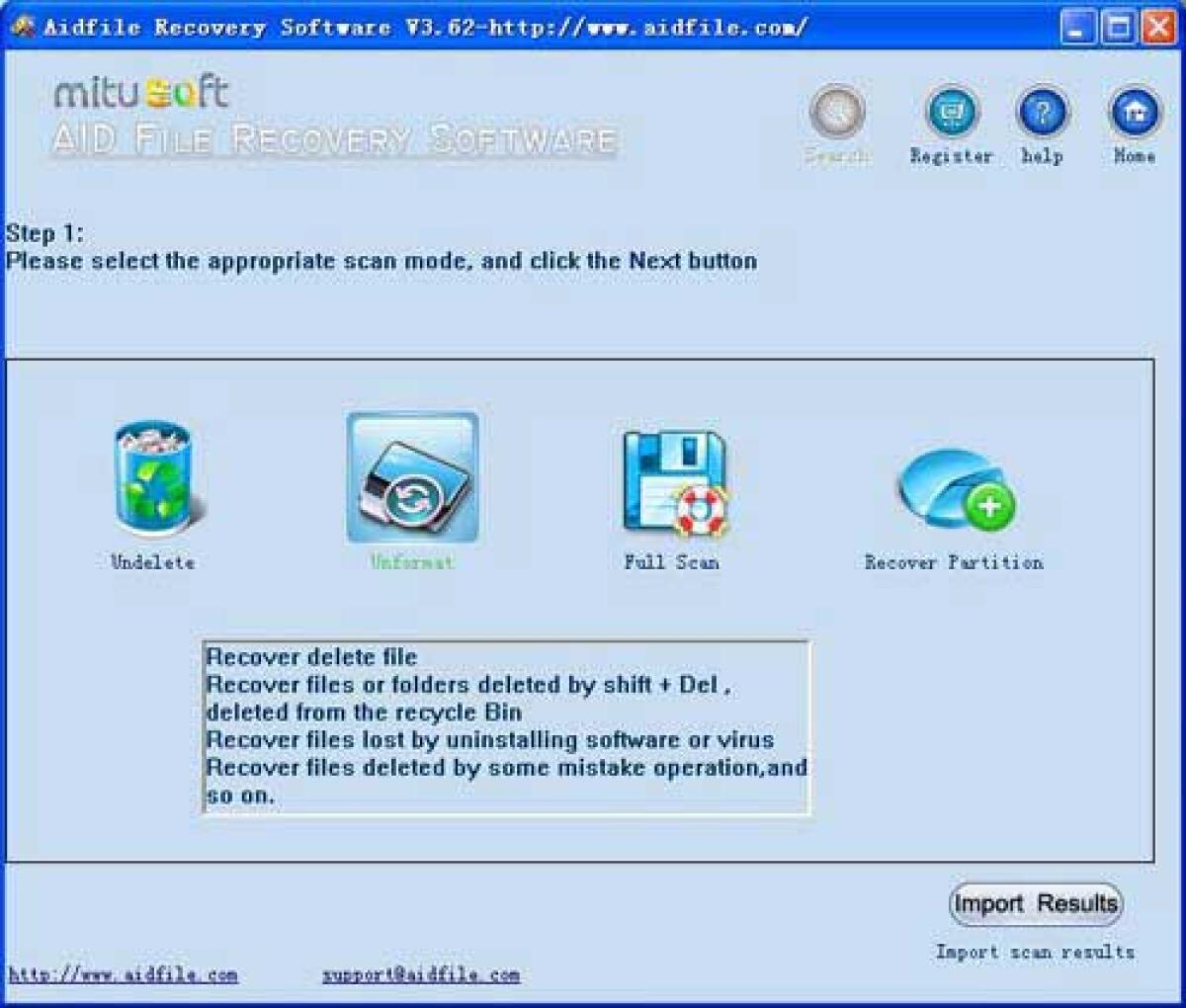This screenshot has width=1186, height=1008.
Task: Click the Import scan results label
Action: 1034,953
